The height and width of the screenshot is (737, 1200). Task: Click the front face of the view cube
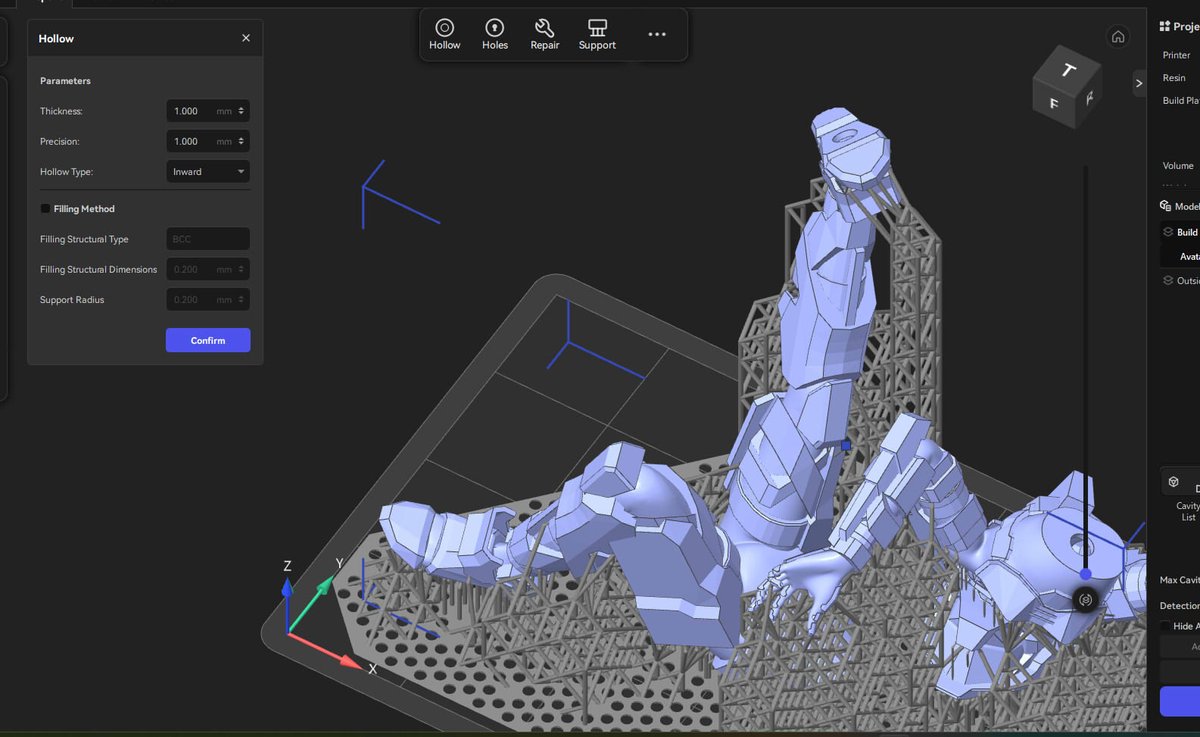click(1054, 102)
